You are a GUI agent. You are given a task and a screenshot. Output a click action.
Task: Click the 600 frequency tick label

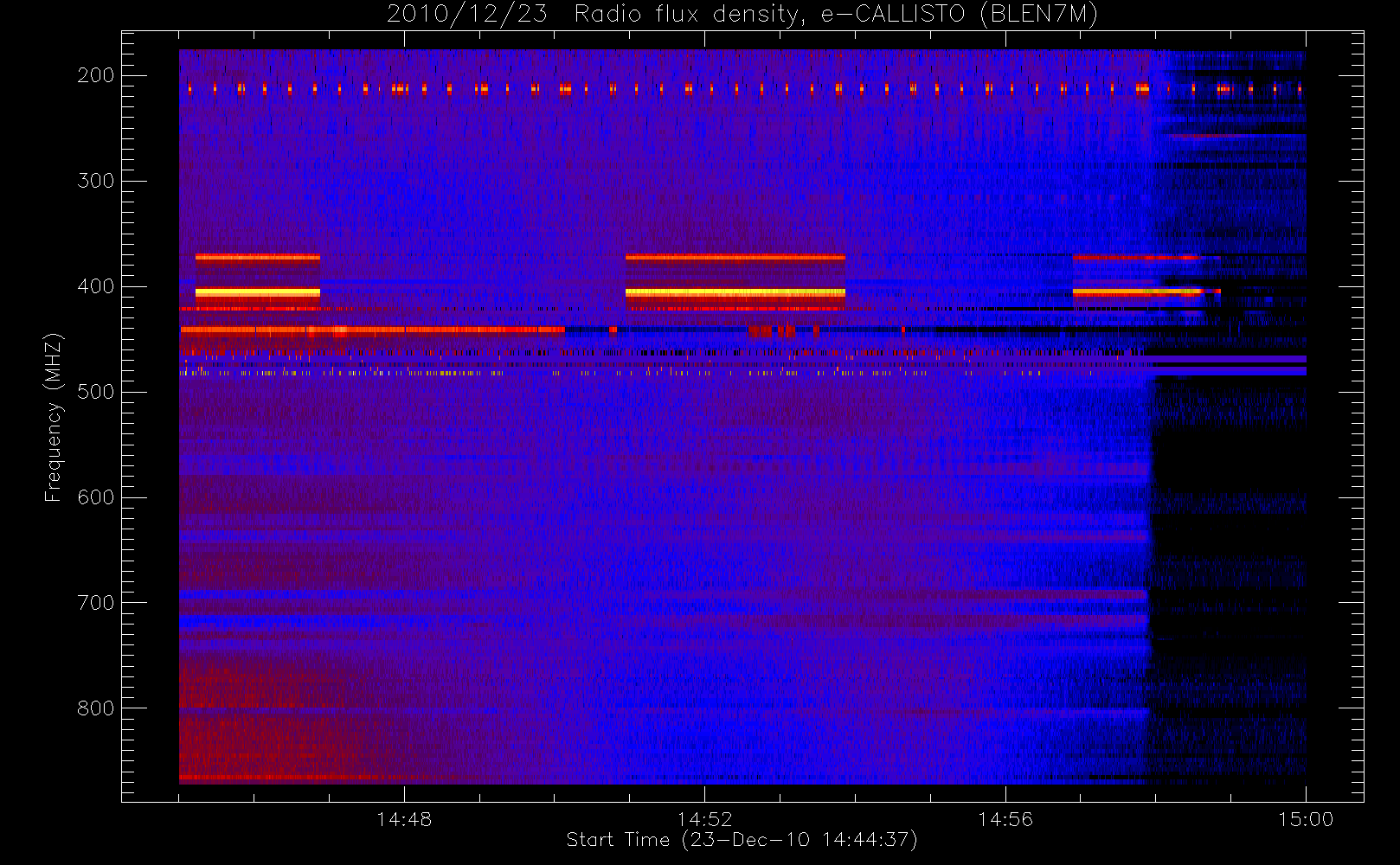tap(96, 497)
